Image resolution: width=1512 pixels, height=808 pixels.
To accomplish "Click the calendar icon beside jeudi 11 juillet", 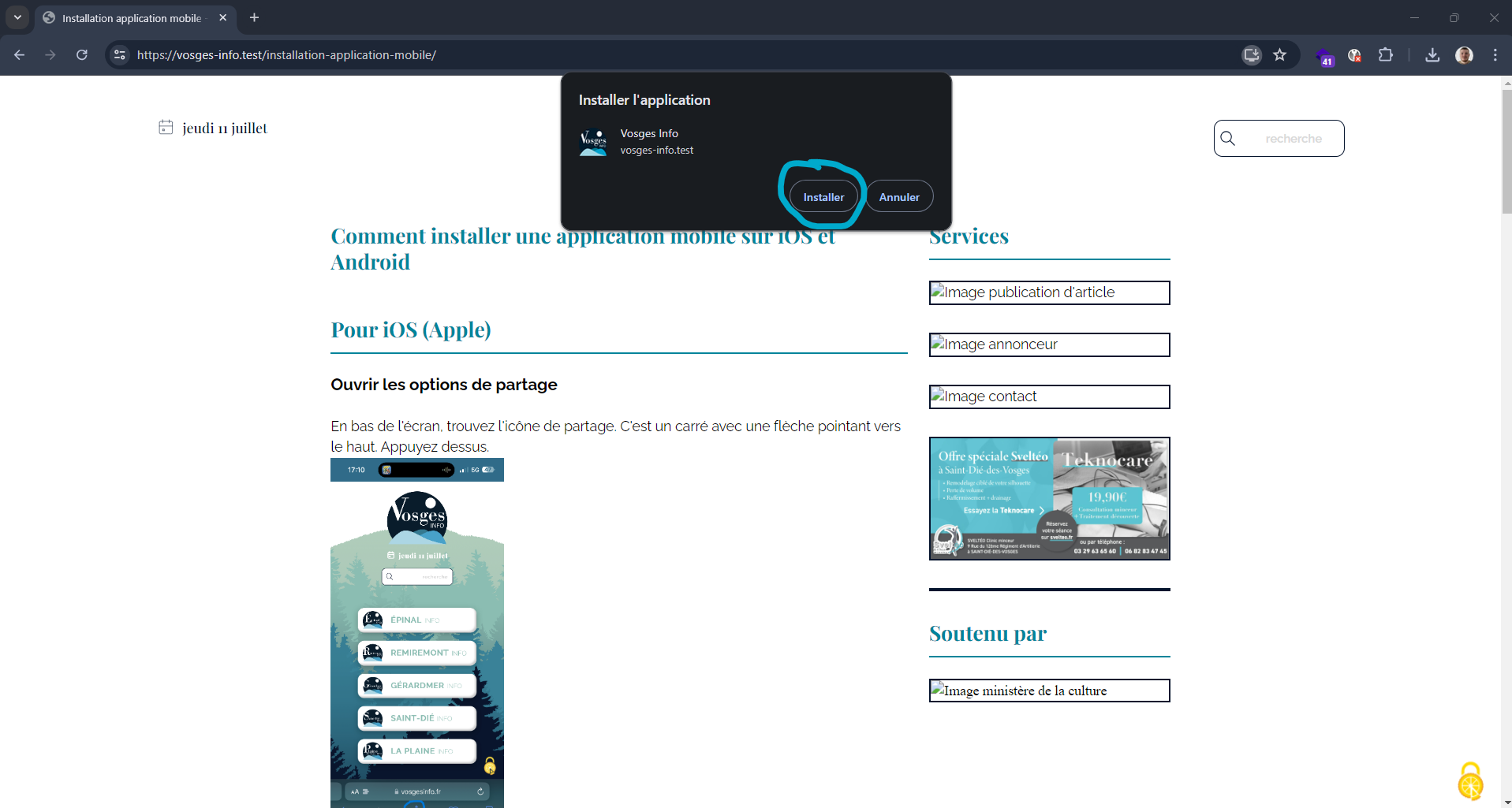I will coord(166,128).
